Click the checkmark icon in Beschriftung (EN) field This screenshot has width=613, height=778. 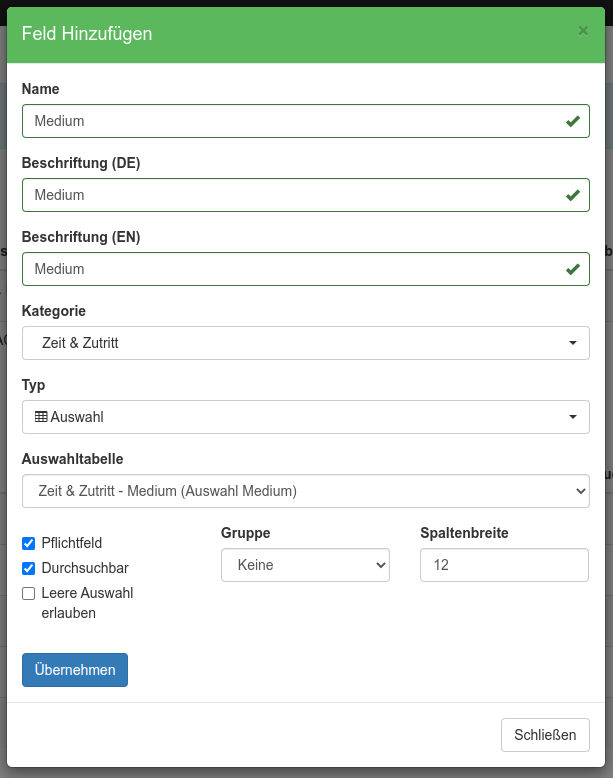click(x=573, y=269)
